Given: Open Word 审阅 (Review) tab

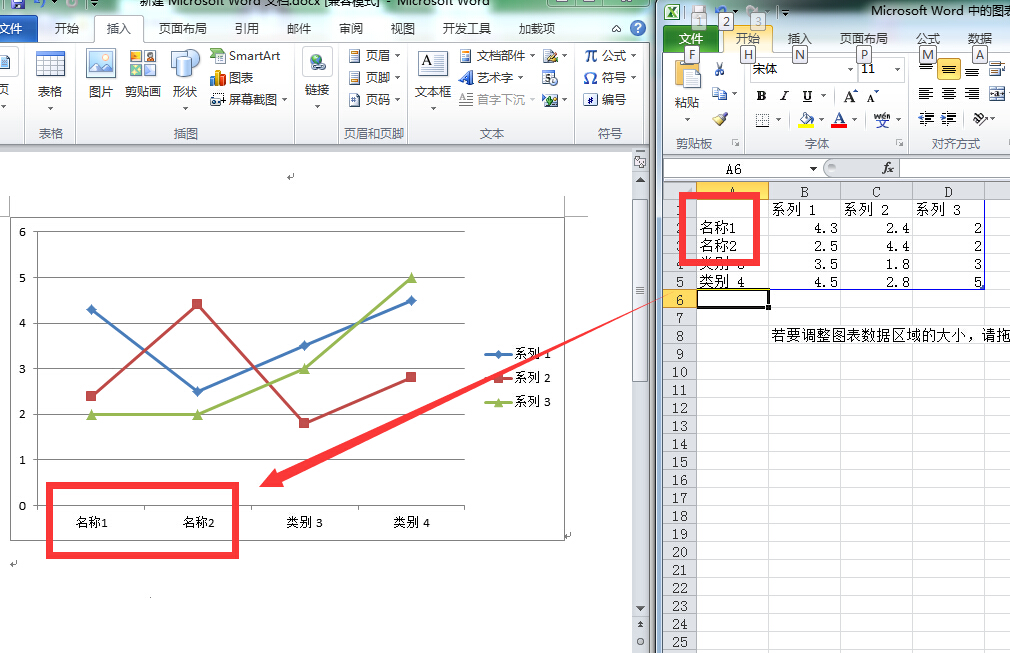Looking at the screenshot, I should 350,28.
